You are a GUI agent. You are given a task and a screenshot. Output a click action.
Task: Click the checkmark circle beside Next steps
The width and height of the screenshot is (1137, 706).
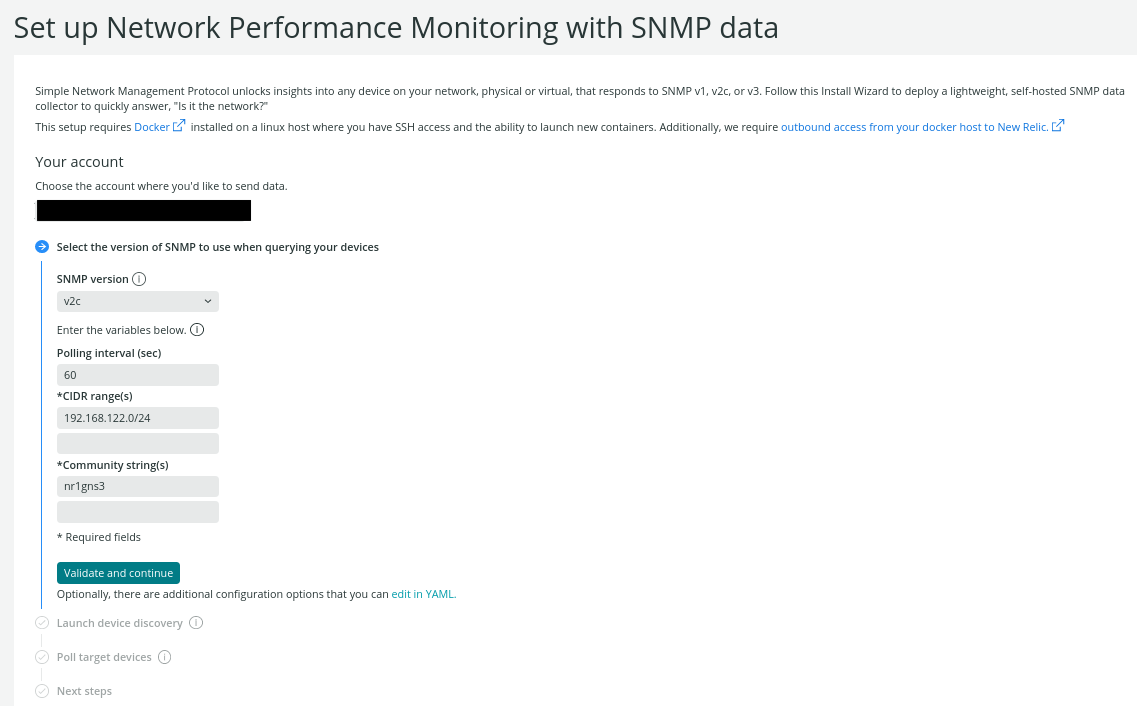[x=41, y=691]
